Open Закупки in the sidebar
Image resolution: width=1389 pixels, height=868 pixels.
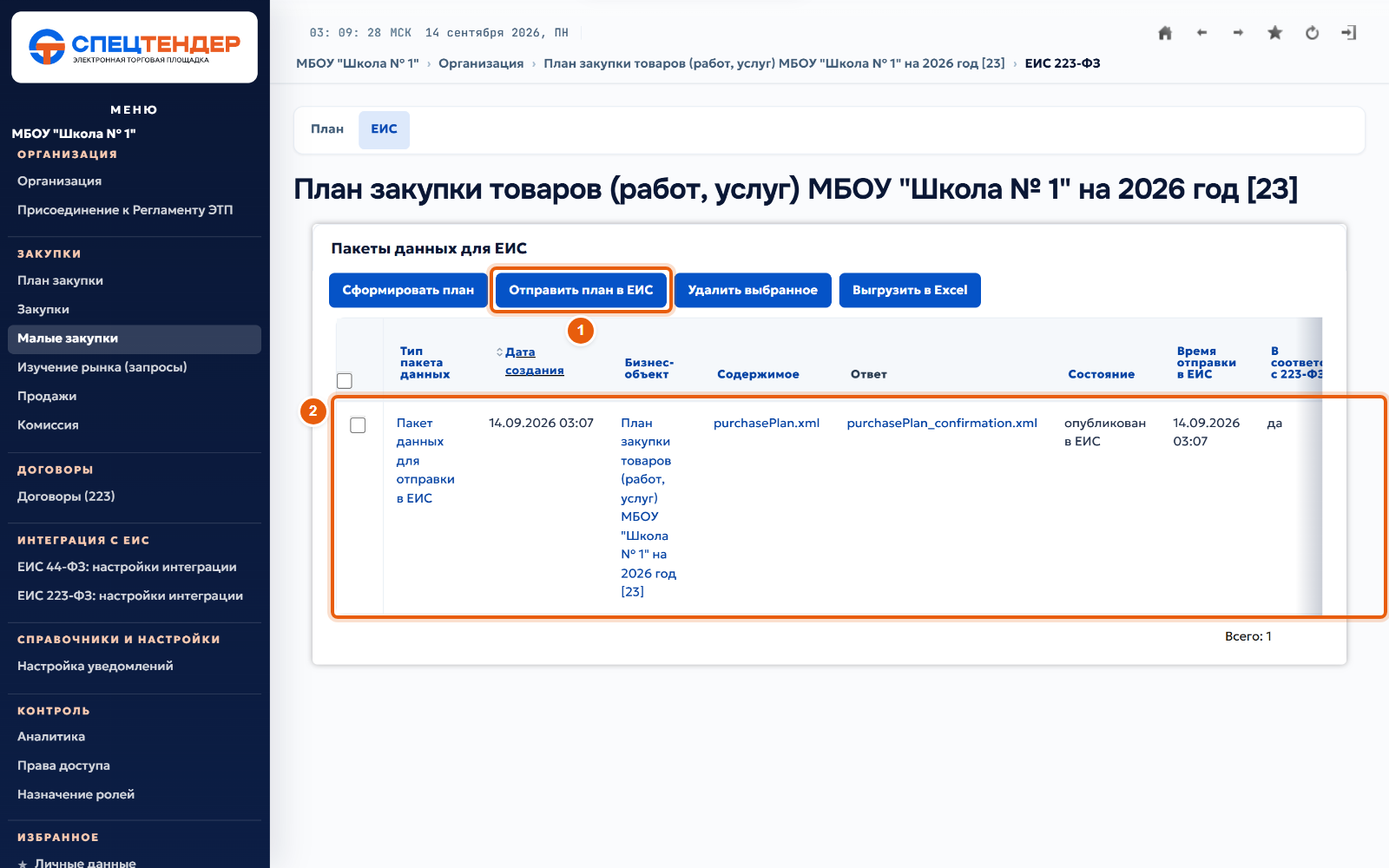135,309
